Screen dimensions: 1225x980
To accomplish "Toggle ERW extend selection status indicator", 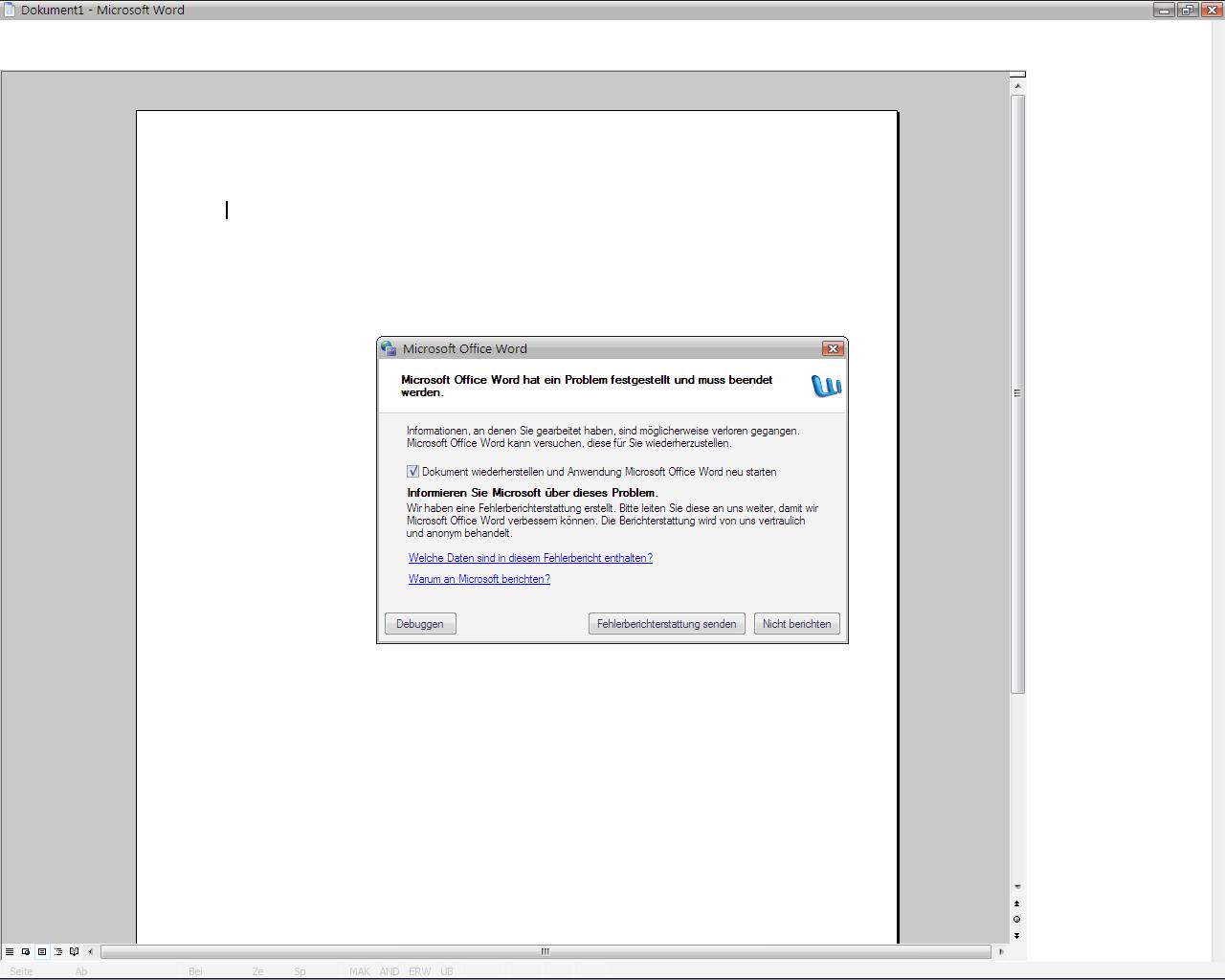I will click(x=420, y=971).
